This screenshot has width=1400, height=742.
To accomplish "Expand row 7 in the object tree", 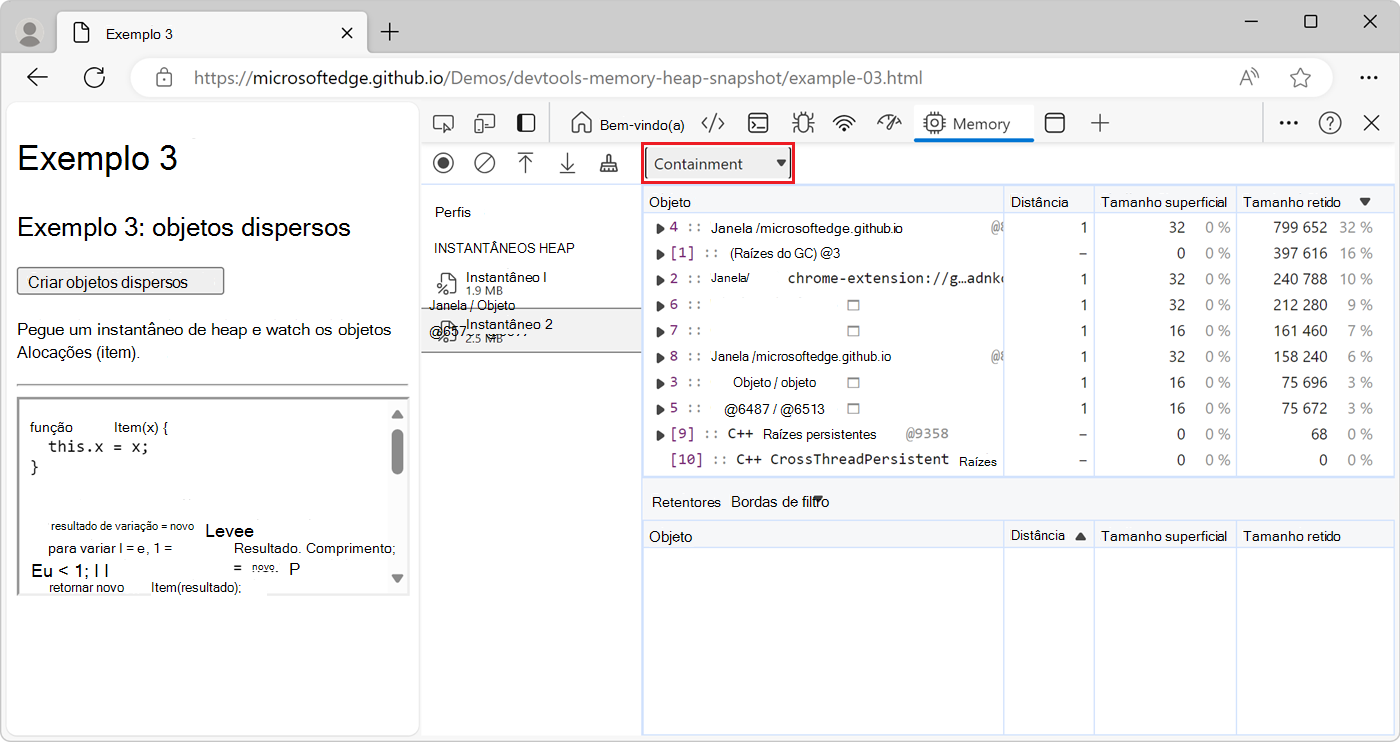I will [x=660, y=331].
